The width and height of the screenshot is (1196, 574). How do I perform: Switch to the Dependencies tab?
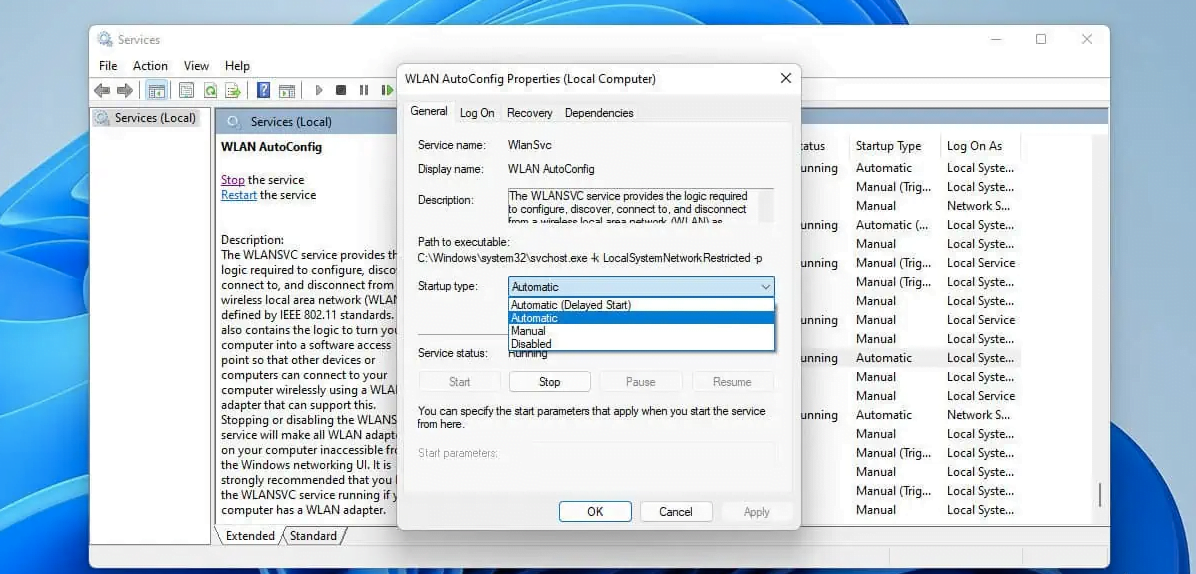point(599,113)
